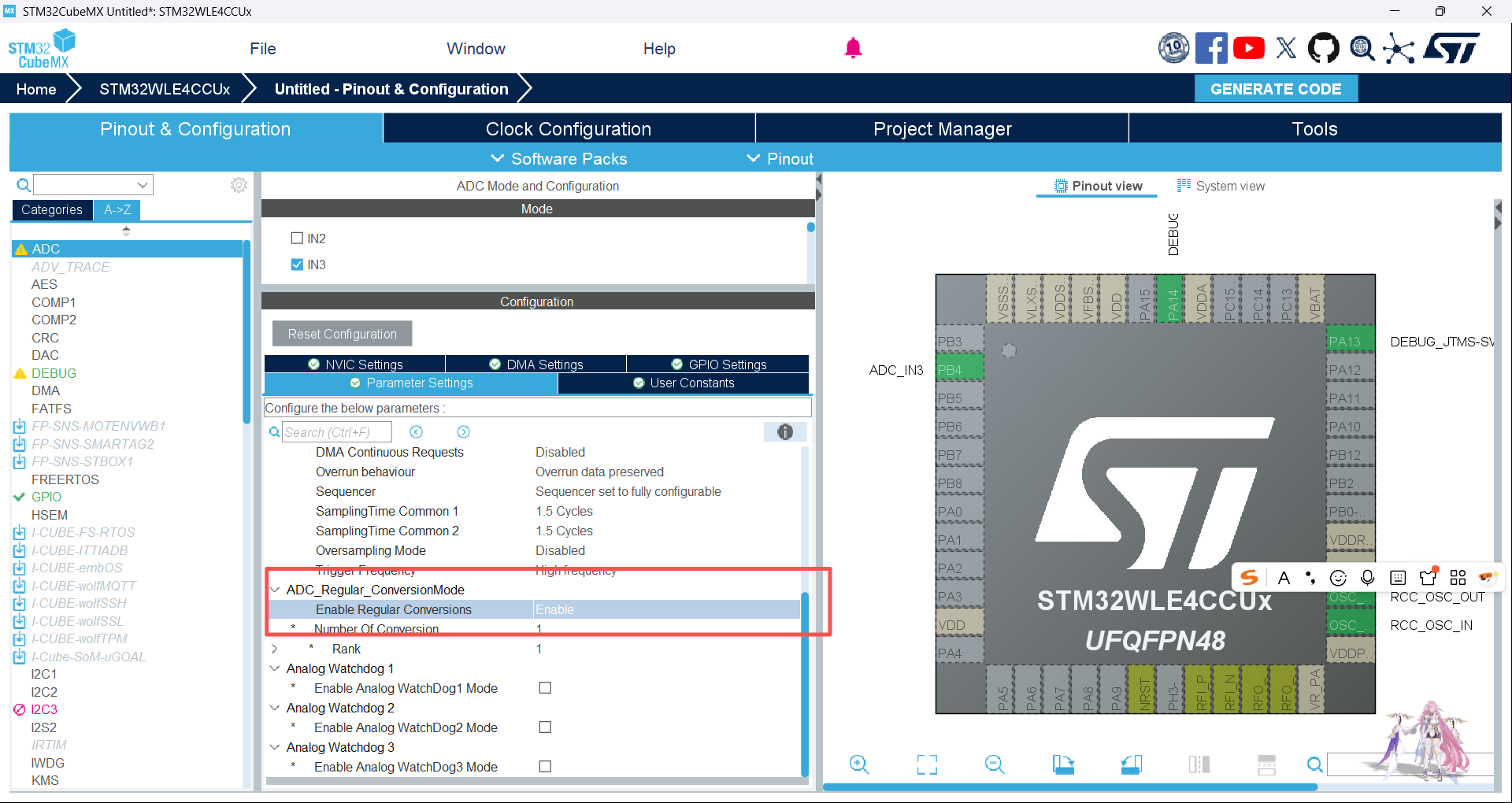Screen dimensions: 1512x803
Task: Zoom in on the pinout view
Action: 859,764
